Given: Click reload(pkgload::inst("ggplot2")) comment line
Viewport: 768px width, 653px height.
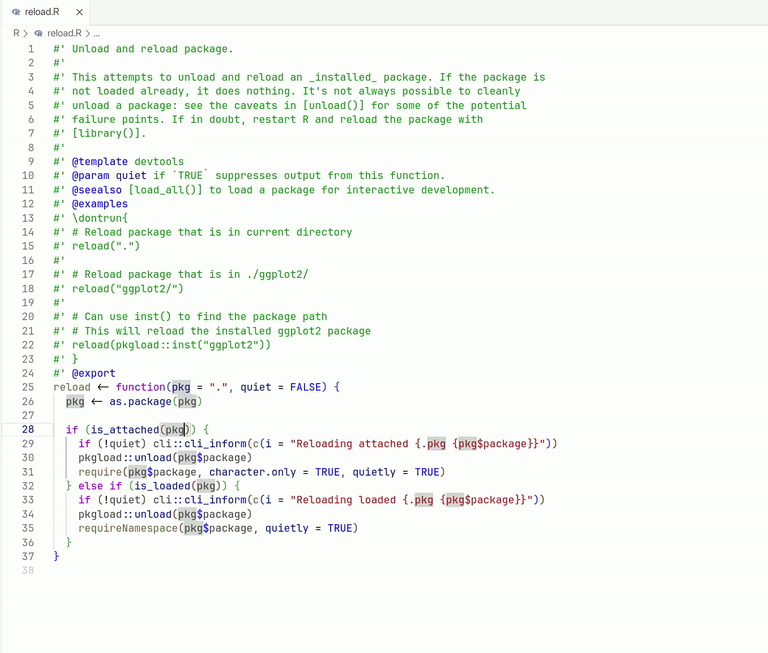Looking at the screenshot, I should [x=171, y=345].
